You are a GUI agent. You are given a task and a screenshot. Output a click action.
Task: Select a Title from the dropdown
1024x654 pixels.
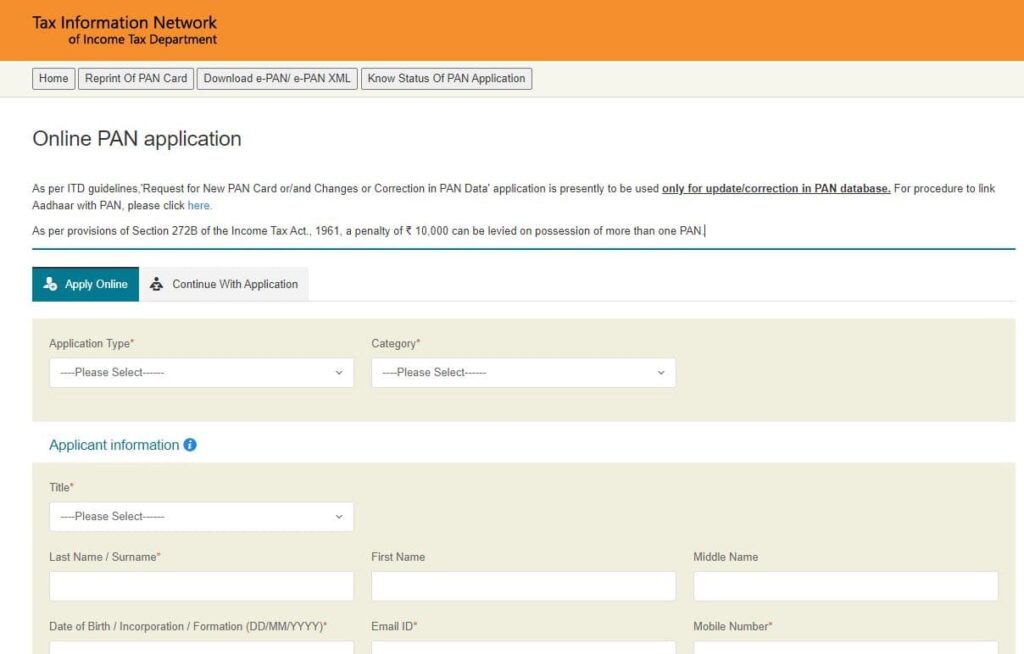tap(201, 517)
